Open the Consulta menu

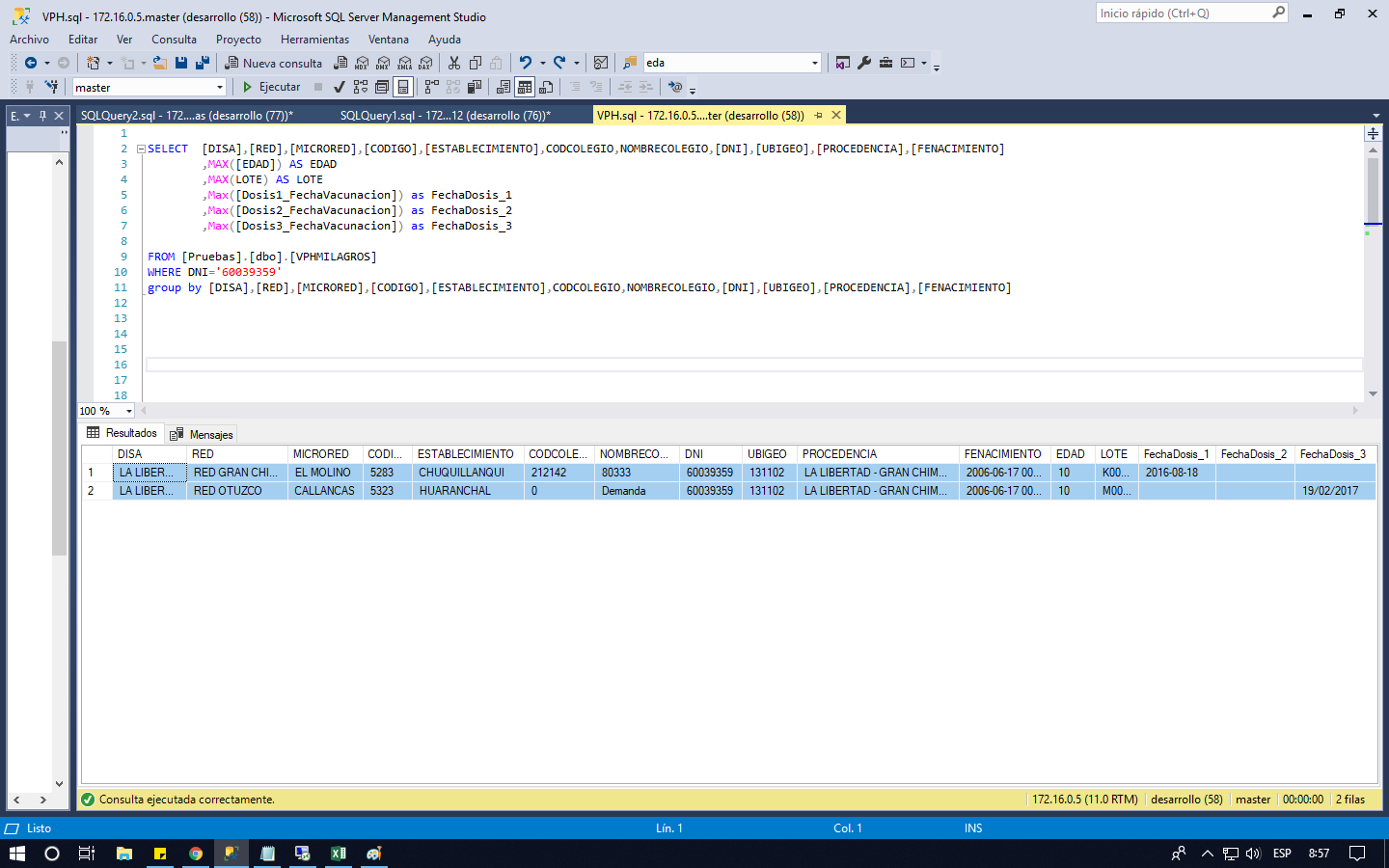point(174,40)
